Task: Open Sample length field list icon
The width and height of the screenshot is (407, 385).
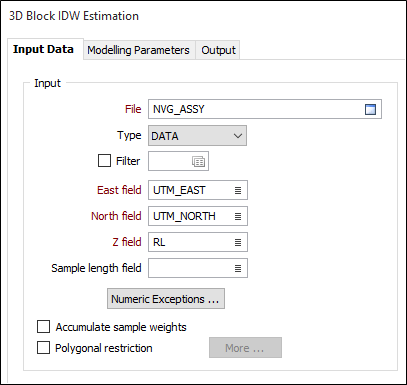Action: [238, 268]
